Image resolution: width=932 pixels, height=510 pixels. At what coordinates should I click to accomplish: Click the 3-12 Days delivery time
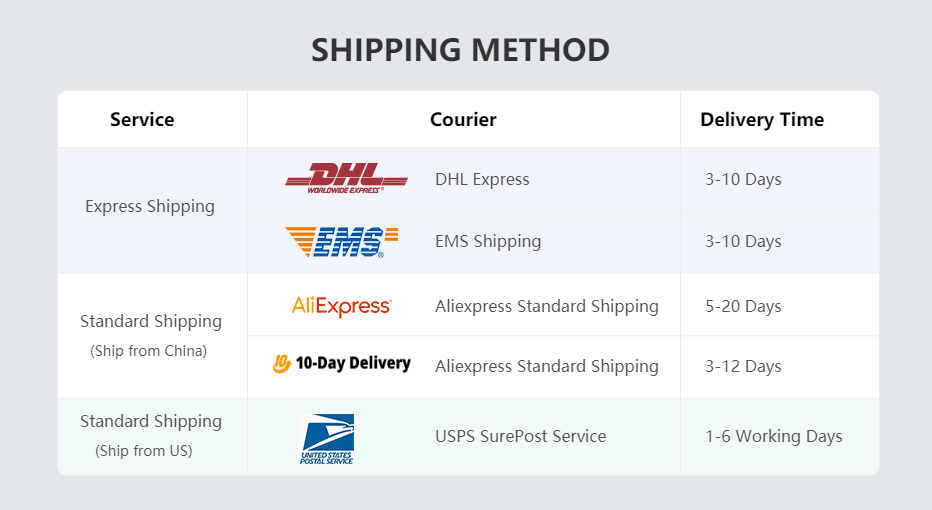pos(743,366)
